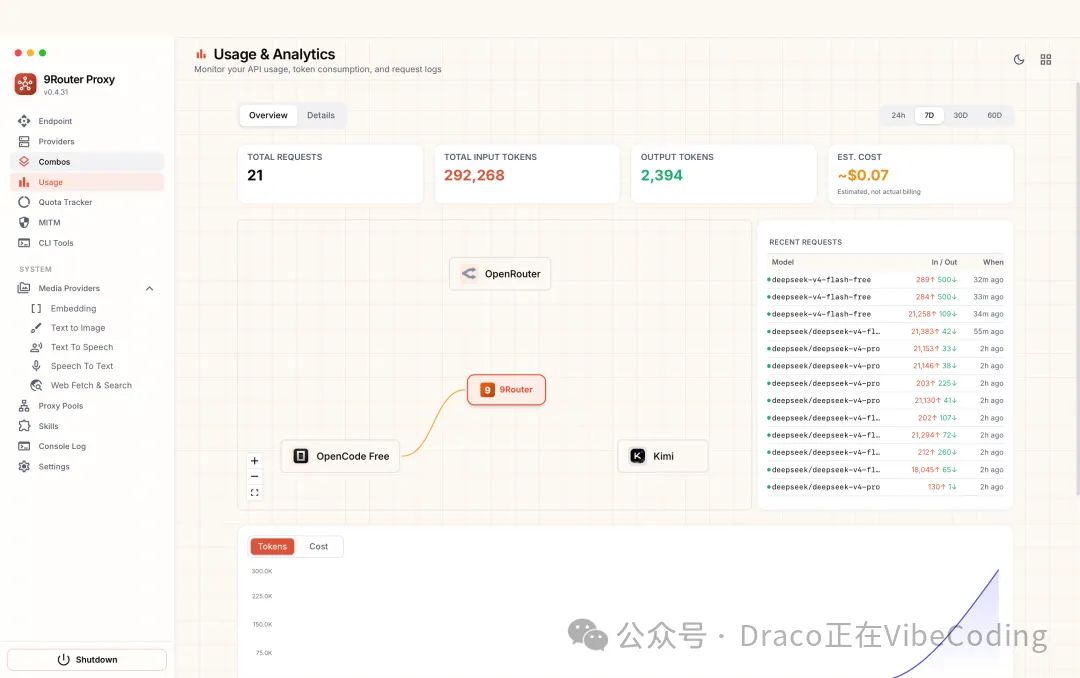
Task: Click the request row from 34m ago
Action: (x=885, y=314)
